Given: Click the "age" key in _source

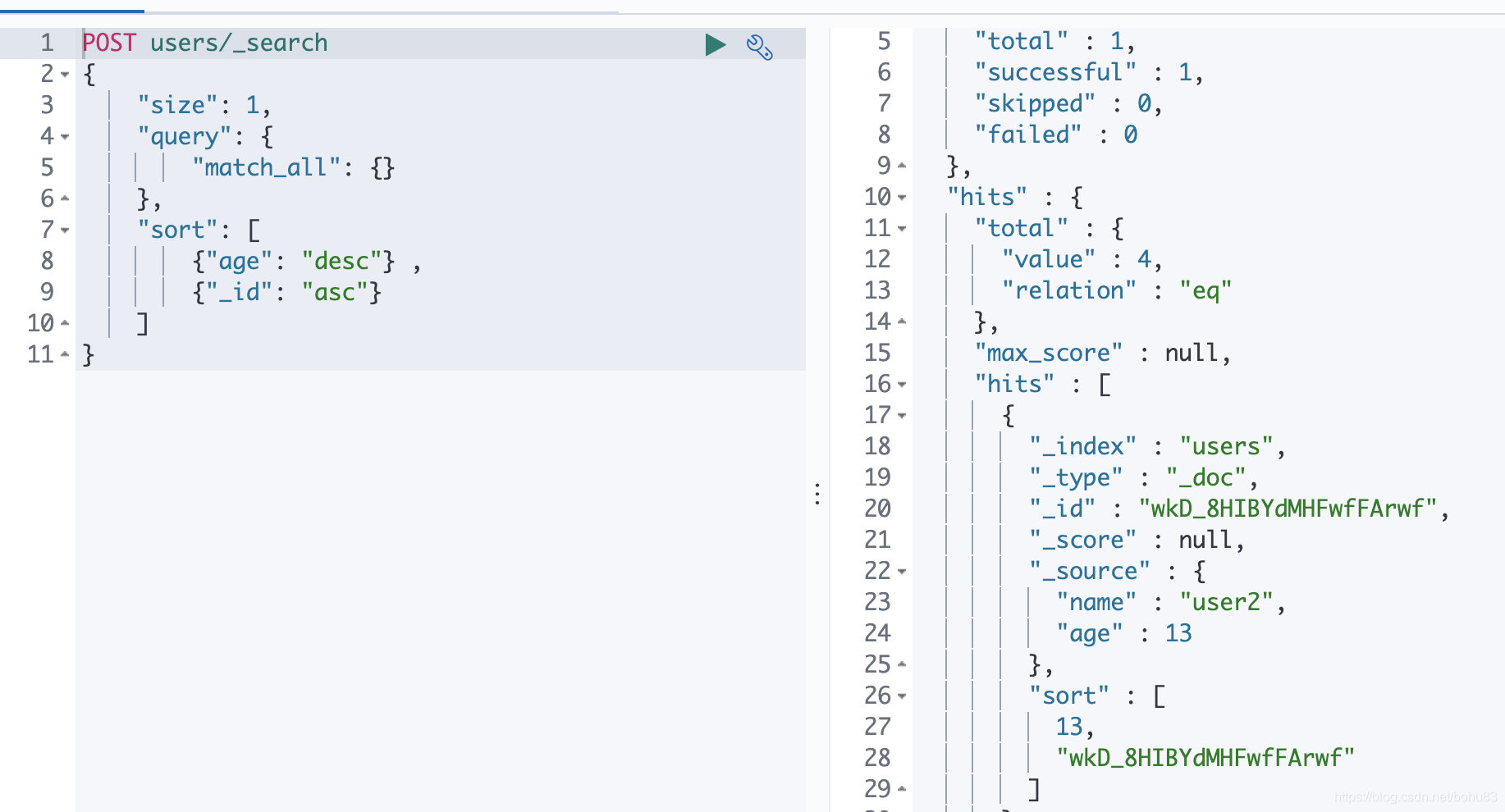Looking at the screenshot, I should pos(1090,633).
